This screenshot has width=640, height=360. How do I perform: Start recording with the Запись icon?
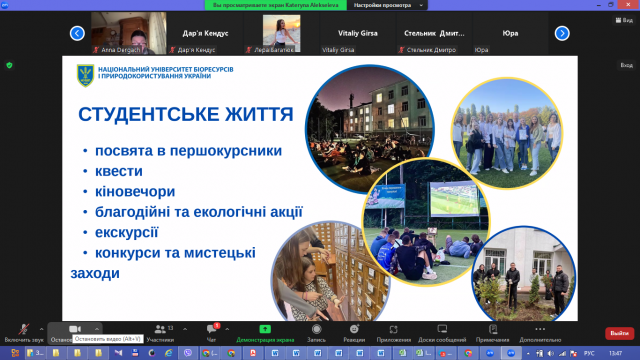coord(316,329)
